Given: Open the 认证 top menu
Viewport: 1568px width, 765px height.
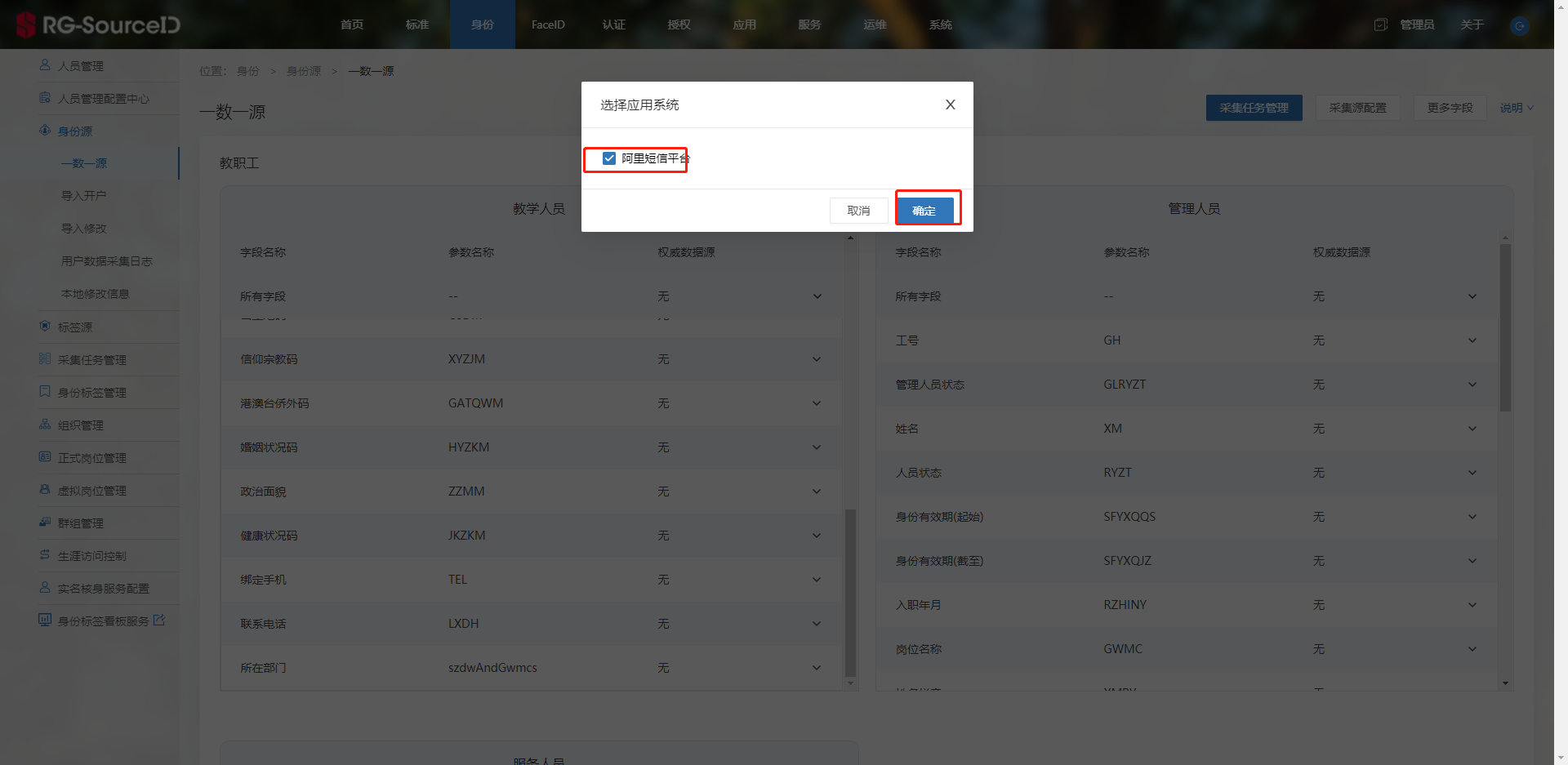Looking at the screenshot, I should [613, 24].
